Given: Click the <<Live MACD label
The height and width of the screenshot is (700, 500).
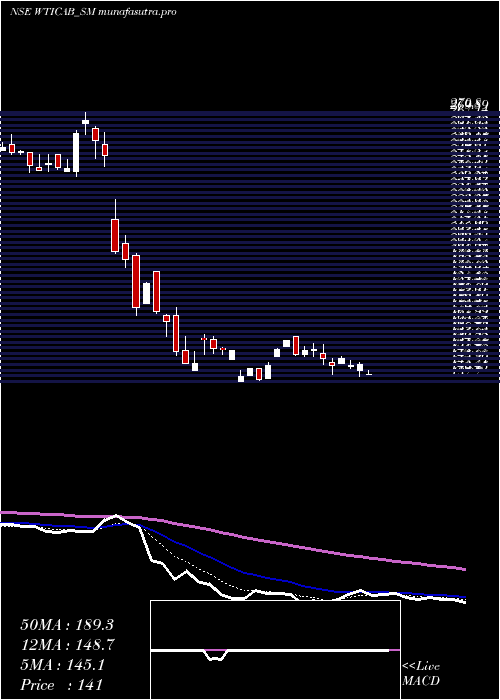Looking at the screenshot, I should pyautogui.click(x=421, y=673).
